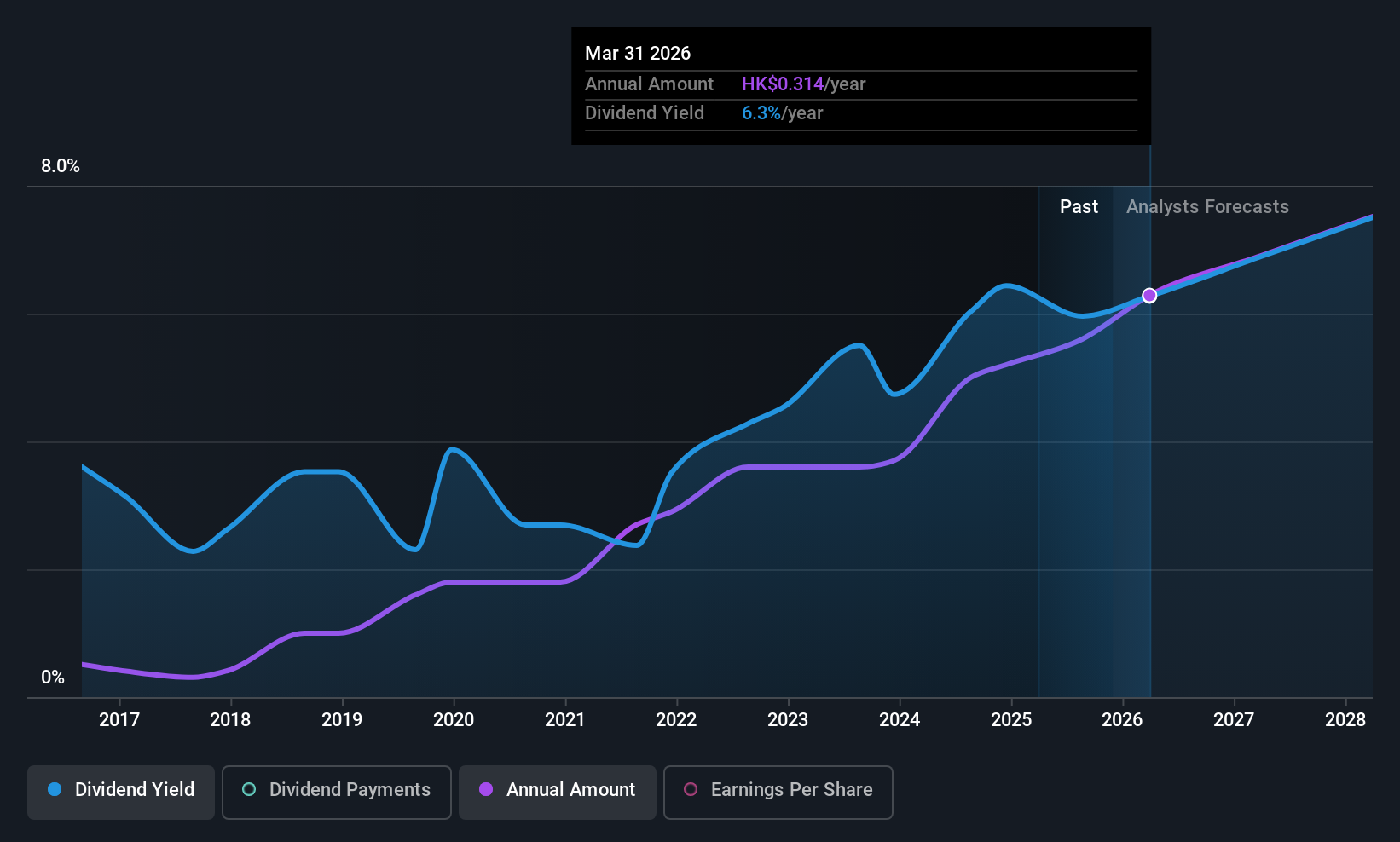Click the 6.3% dividend yield value
The width and height of the screenshot is (1400, 842).
click(761, 112)
